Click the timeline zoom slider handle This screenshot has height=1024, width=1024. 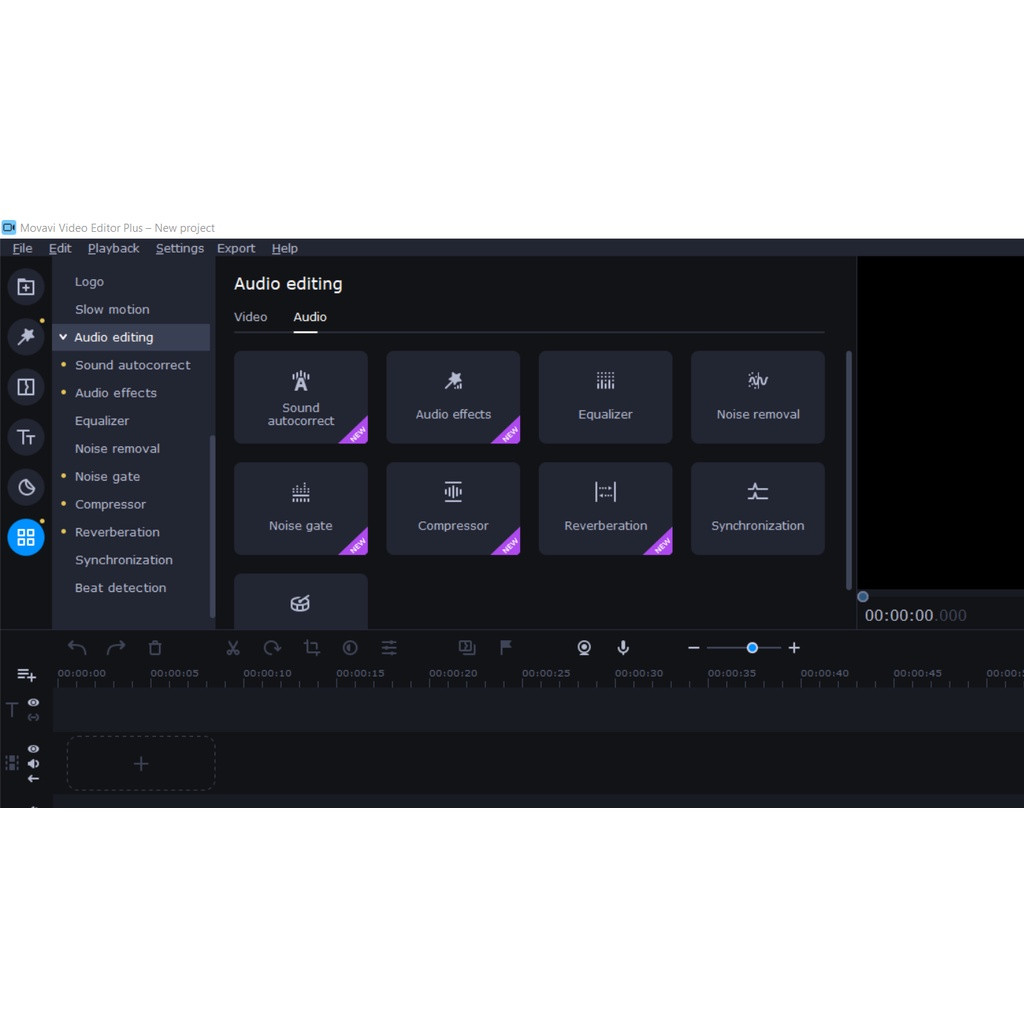pyautogui.click(x=752, y=648)
